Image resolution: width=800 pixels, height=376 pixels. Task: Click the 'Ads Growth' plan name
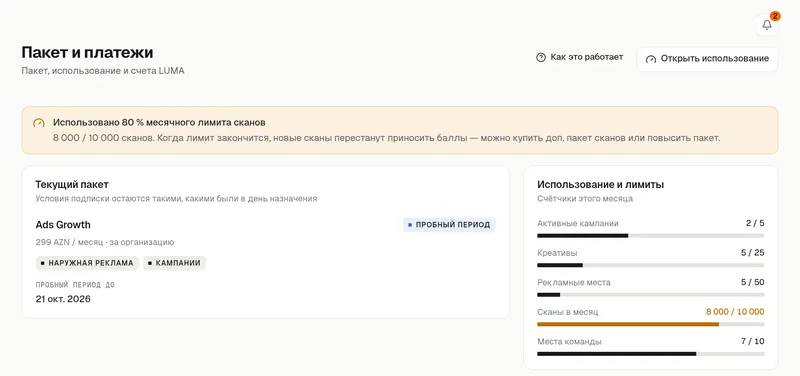tap(63, 225)
